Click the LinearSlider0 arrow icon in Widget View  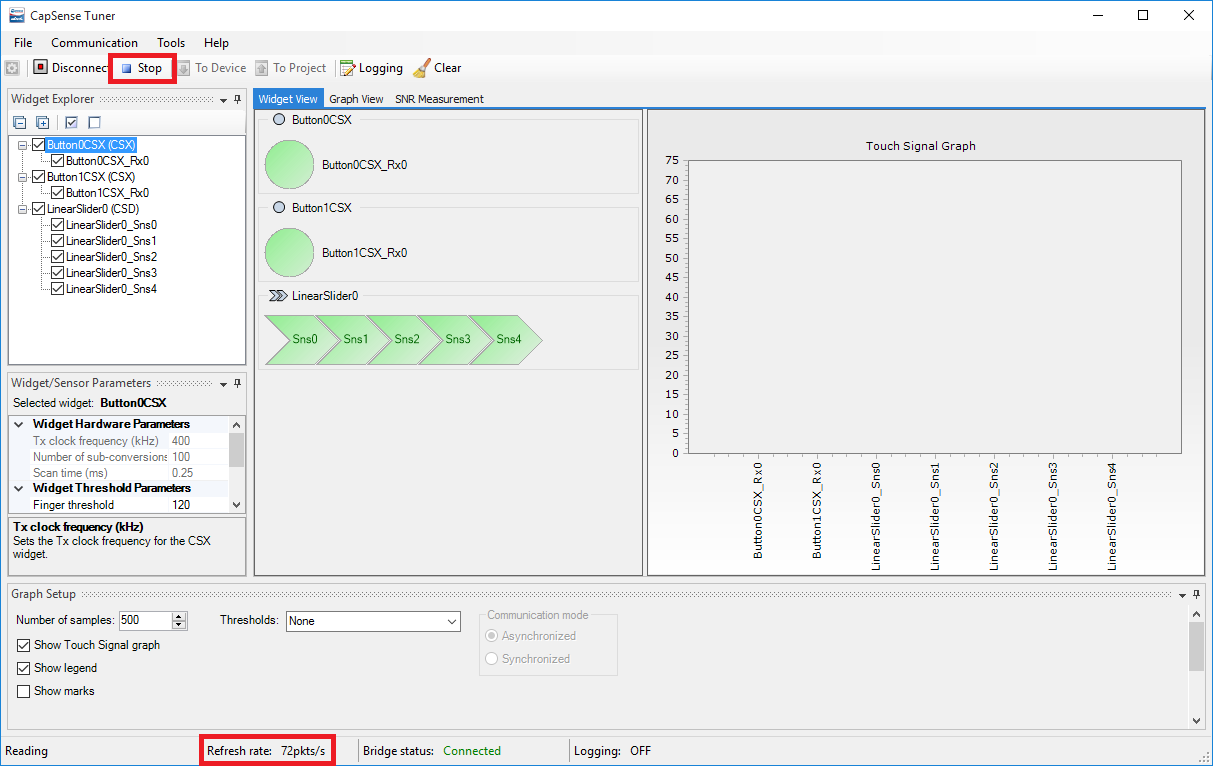[279, 296]
